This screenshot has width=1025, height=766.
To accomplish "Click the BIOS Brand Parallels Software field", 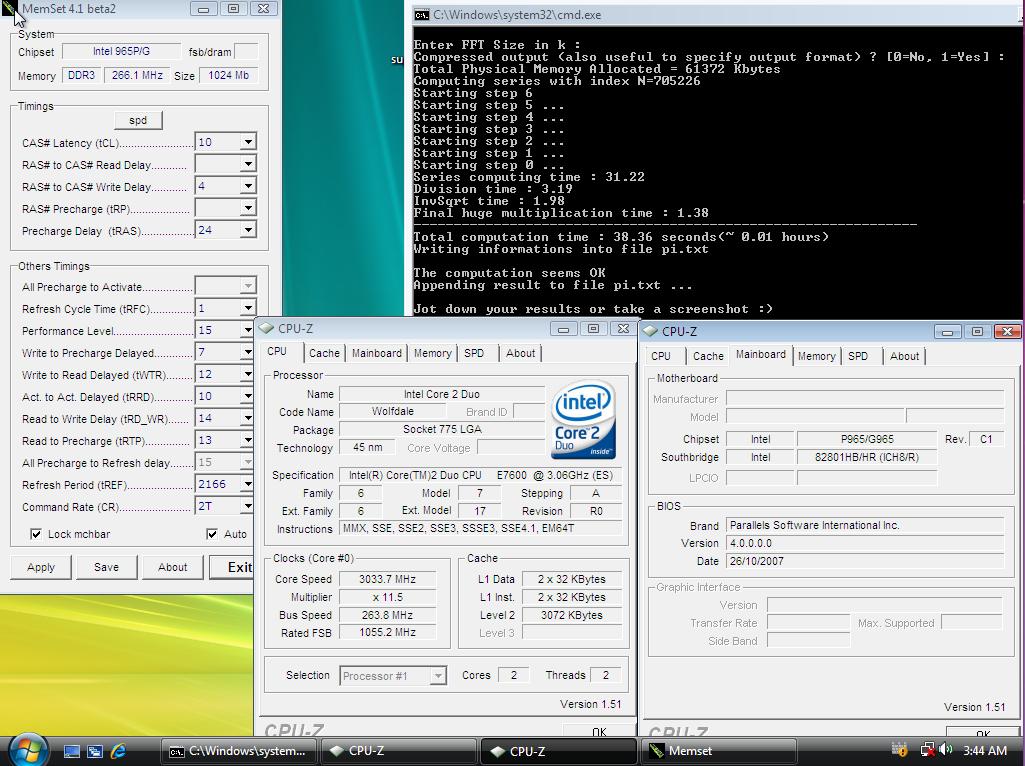I will [x=865, y=525].
